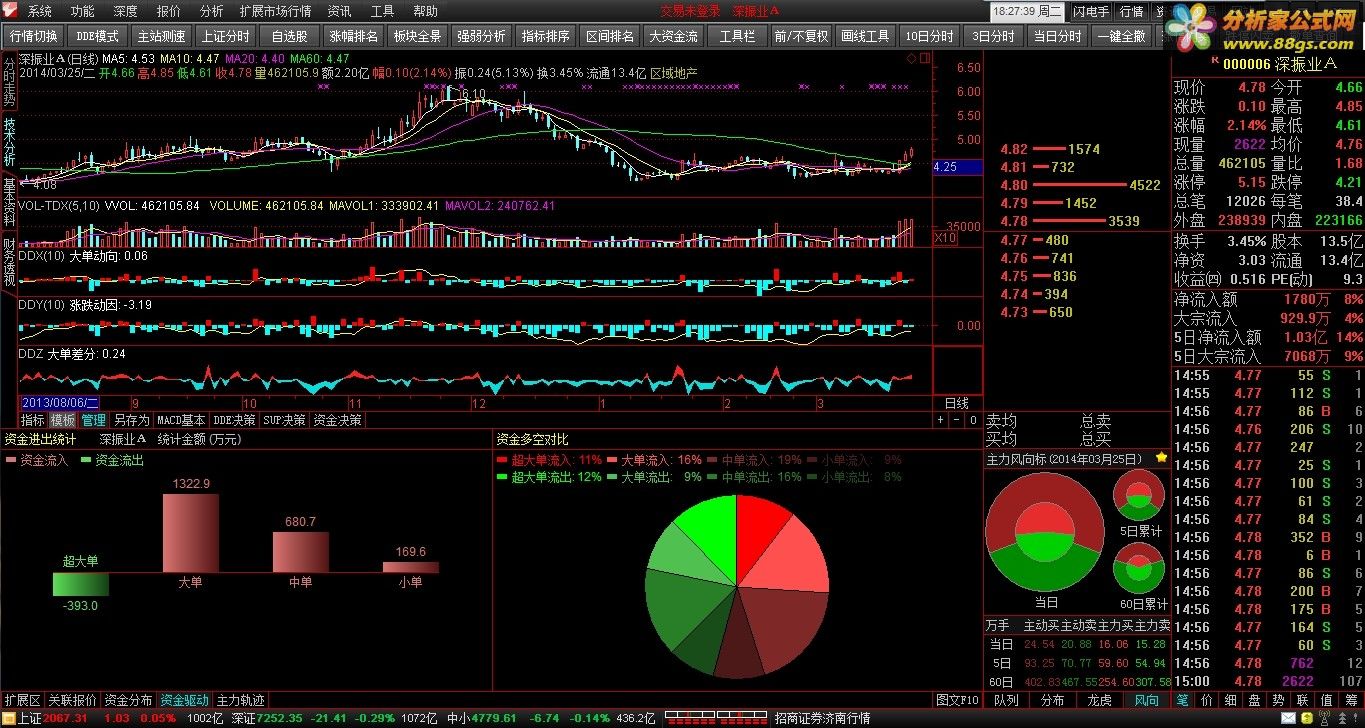Click the 闪电手 button at top right

point(1091,12)
